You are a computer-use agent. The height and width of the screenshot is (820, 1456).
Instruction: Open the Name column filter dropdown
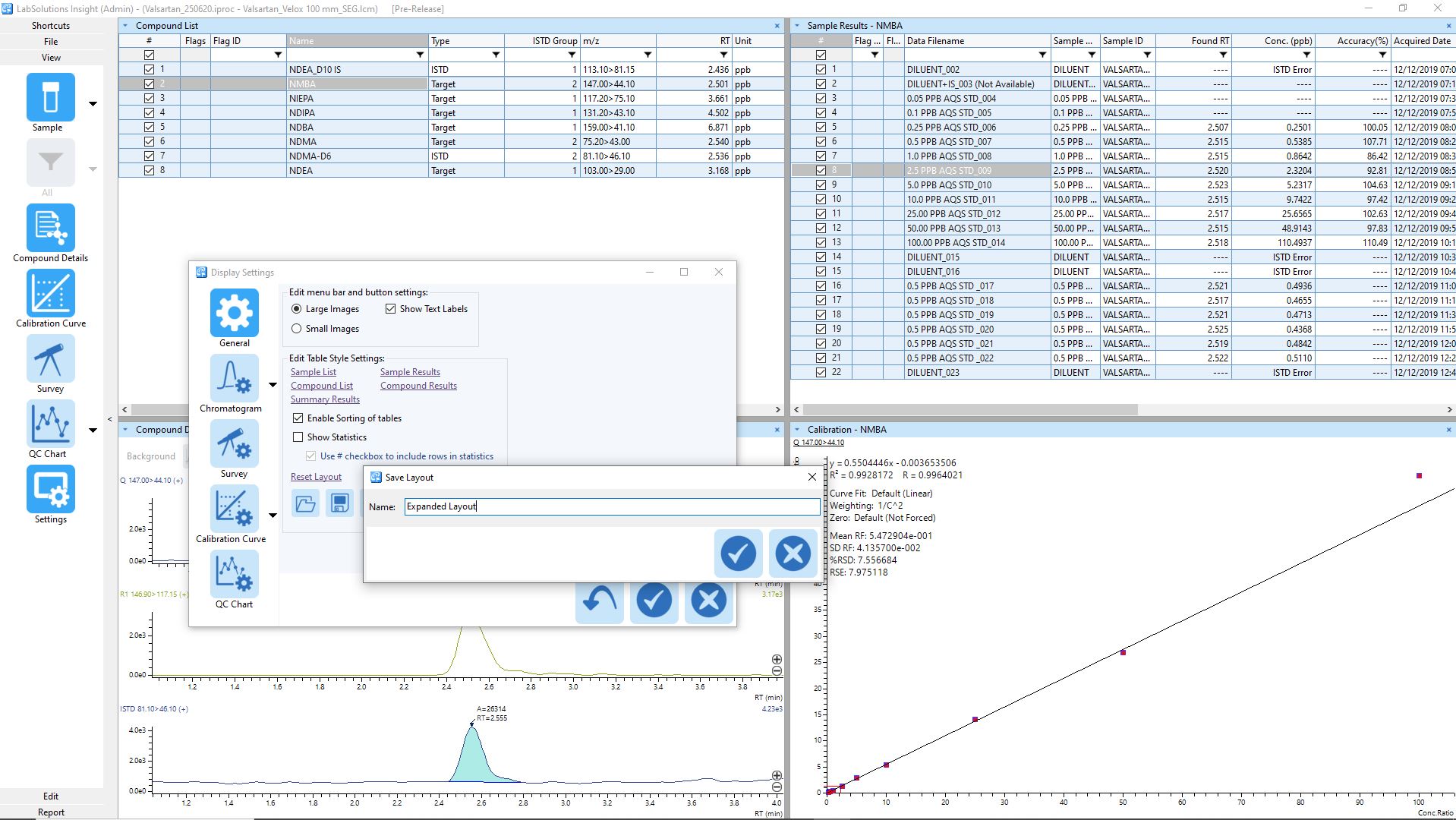pos(420,55)
